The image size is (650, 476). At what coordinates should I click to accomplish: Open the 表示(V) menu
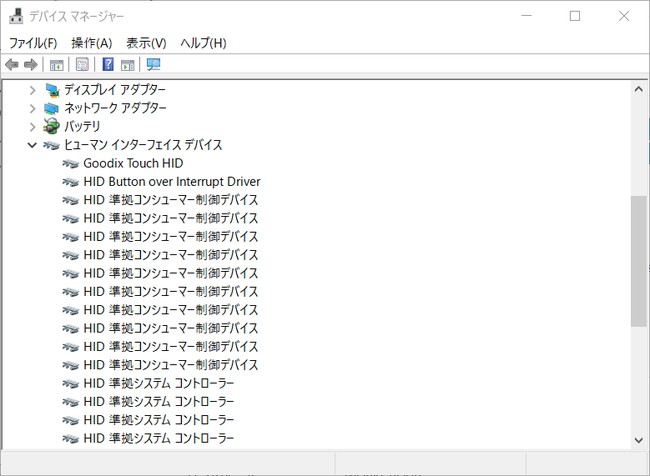(146, 43)
